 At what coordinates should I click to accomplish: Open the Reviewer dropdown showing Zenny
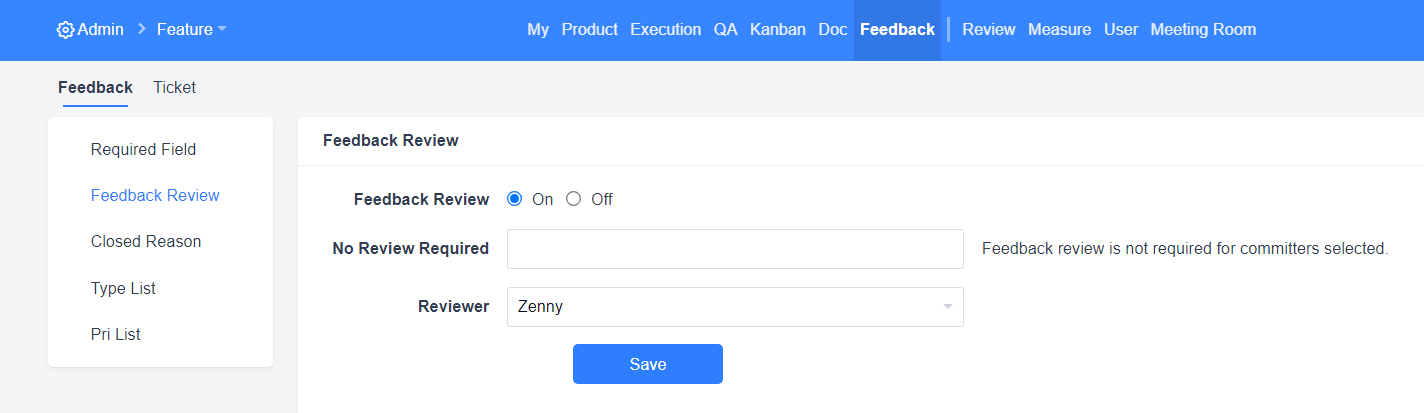point(735,307)
